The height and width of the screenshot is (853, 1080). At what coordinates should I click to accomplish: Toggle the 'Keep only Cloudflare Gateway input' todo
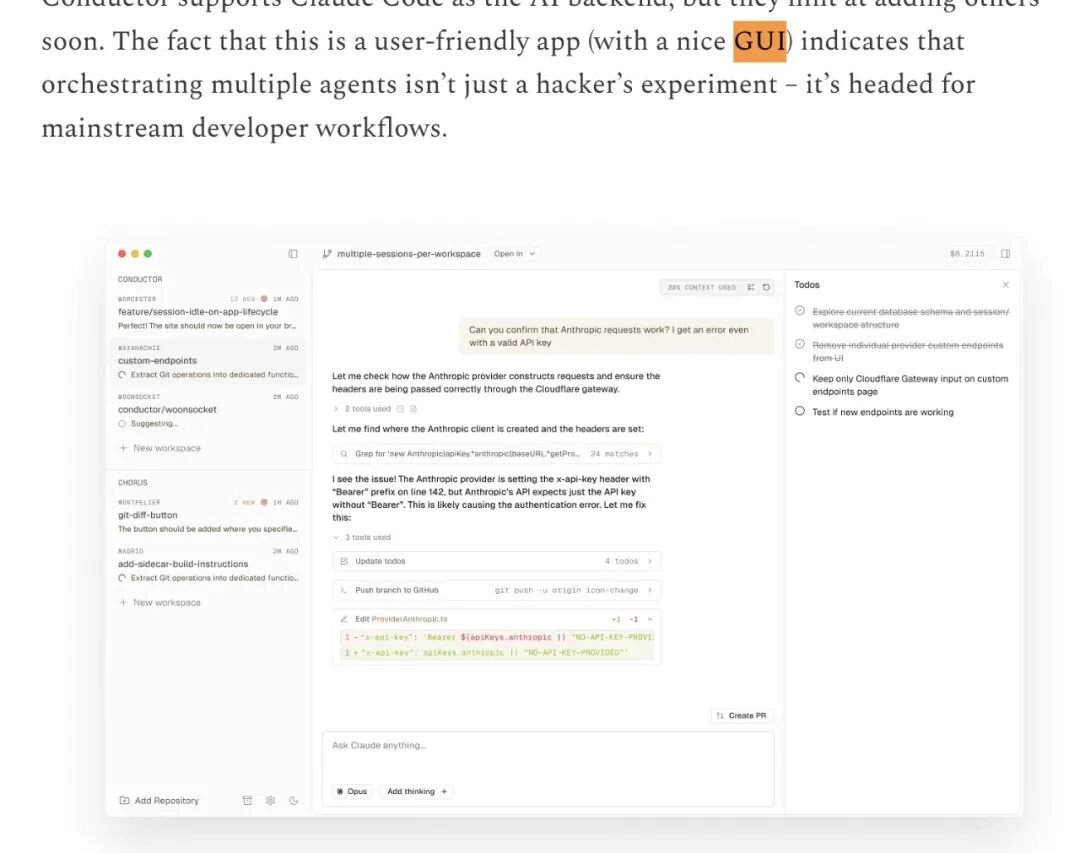pyautogui.click(x=800, y=378)
